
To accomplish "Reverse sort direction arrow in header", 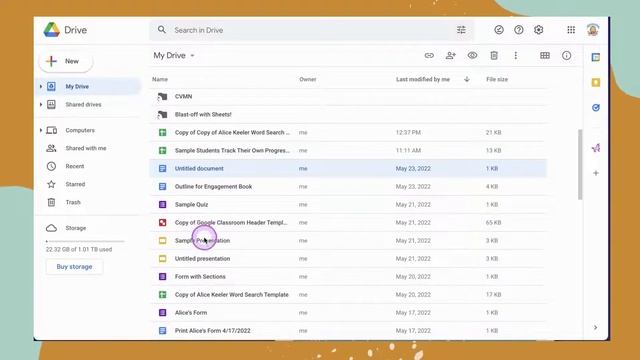I will click(467, 79).
